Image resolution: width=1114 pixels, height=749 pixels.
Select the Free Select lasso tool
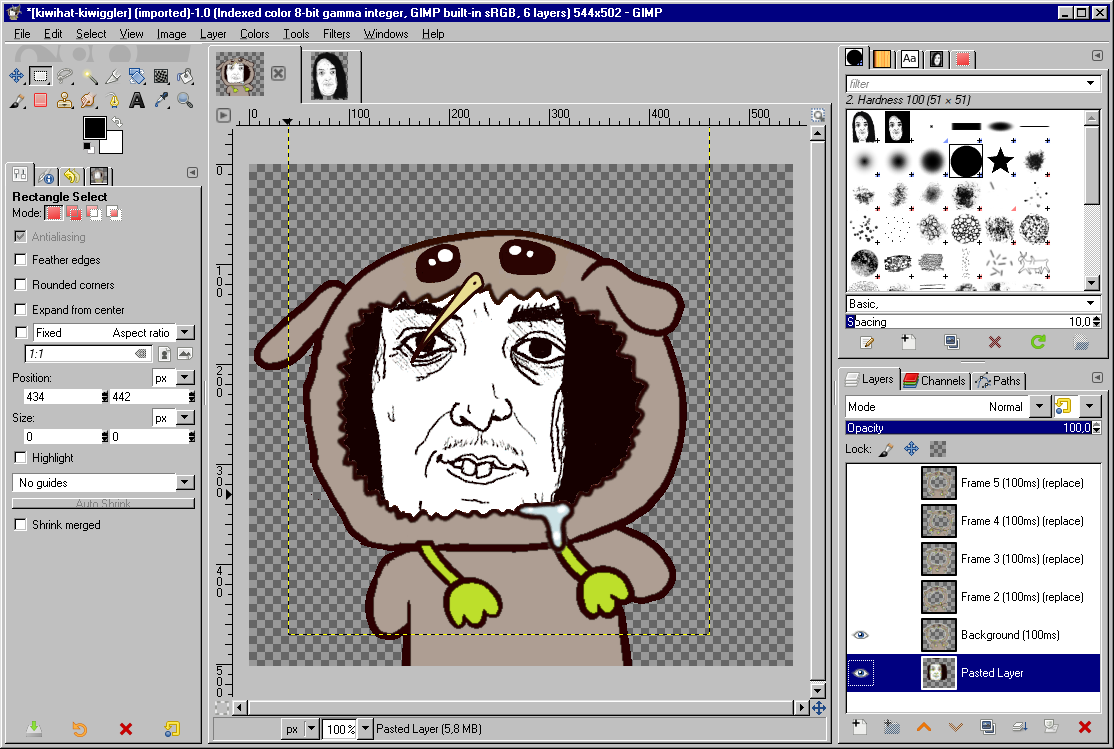pos(65,76)
